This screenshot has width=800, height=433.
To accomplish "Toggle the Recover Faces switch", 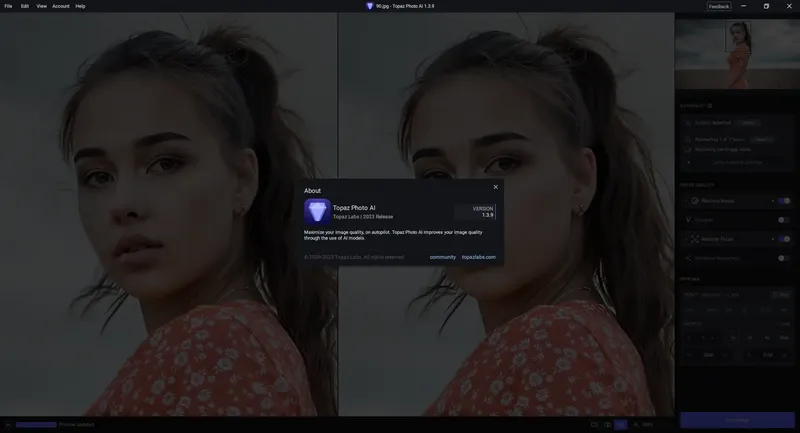I will [x=784, y=239].
